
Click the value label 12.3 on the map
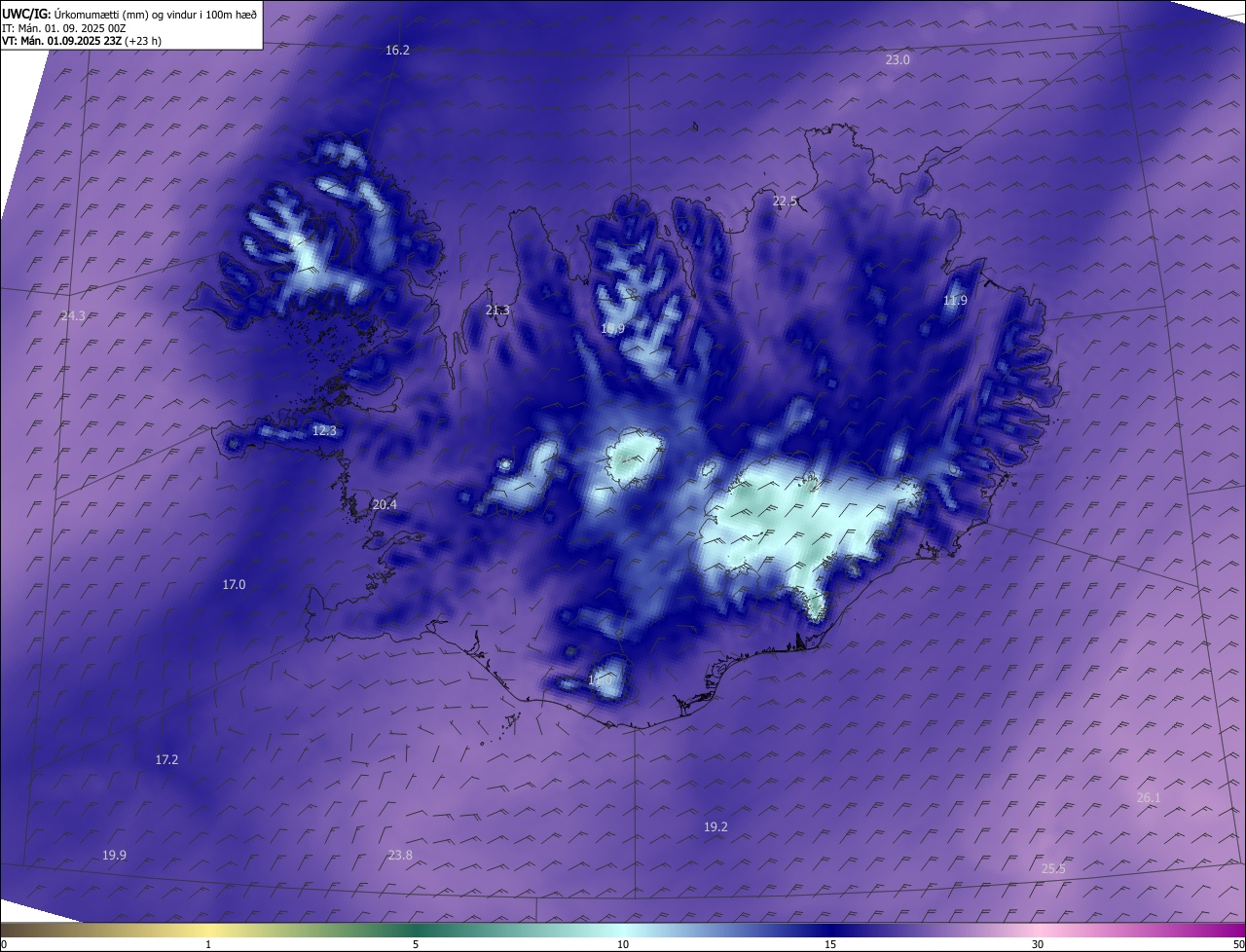(324, 431)
